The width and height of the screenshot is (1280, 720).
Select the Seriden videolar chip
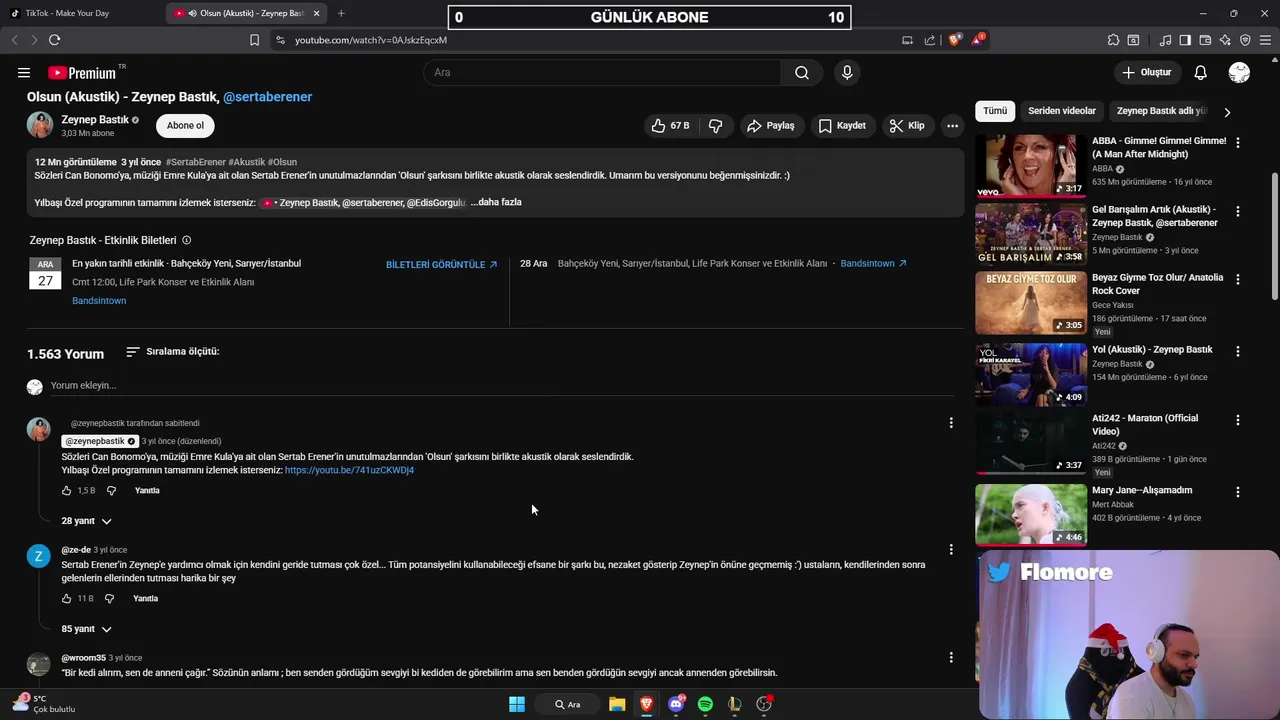(1062, 111)
